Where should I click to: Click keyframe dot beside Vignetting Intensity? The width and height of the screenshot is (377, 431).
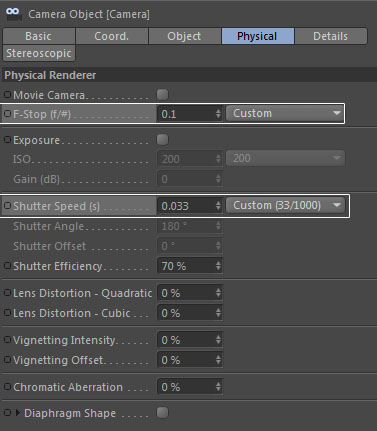[7, 340]
